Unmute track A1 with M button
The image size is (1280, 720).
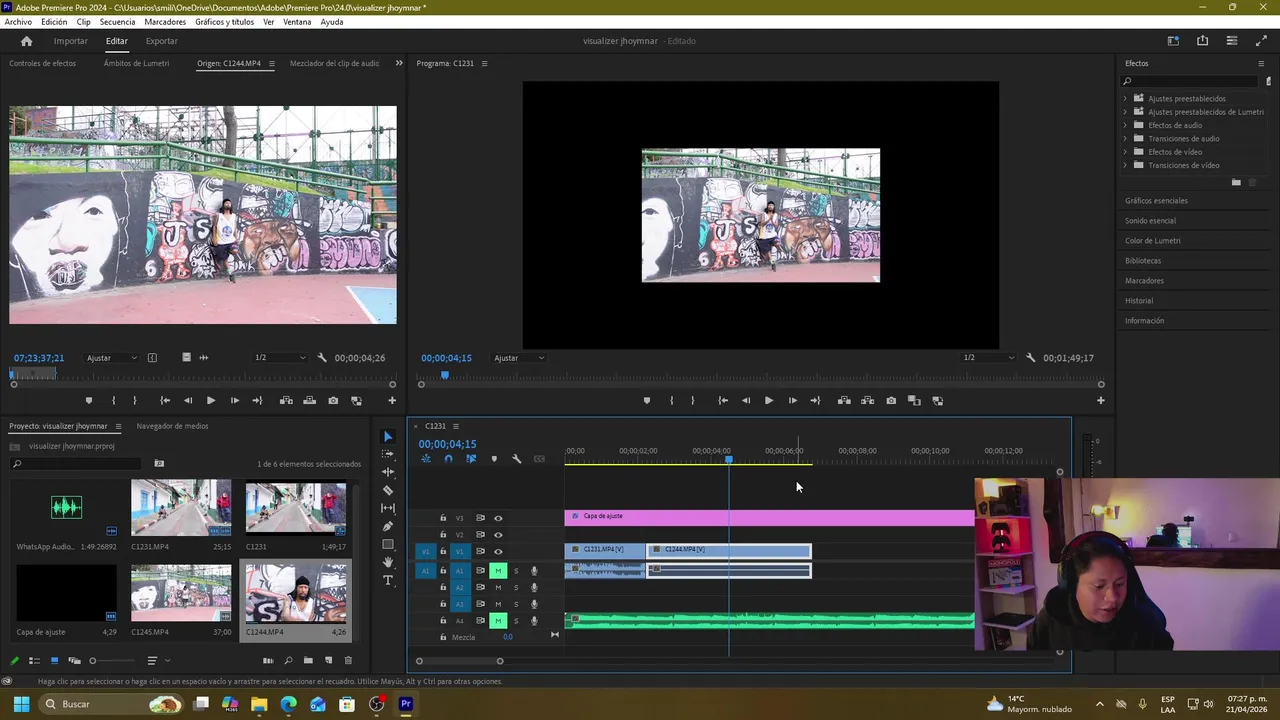pyautogui.click(x=497, y=571)
